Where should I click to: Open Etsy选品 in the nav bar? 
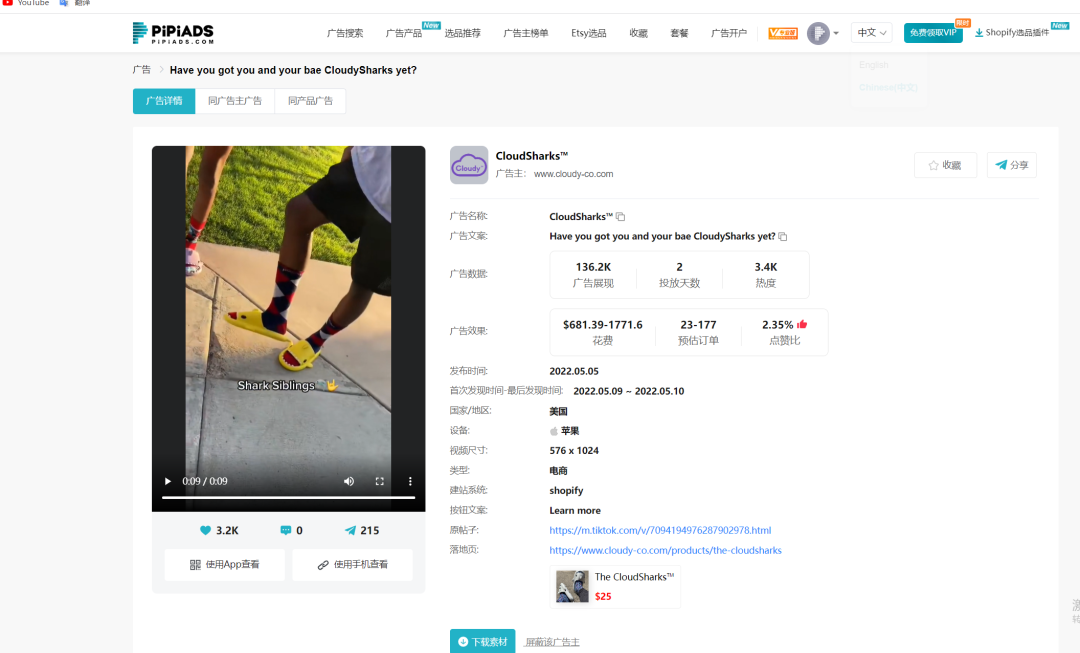pos(589,33)
